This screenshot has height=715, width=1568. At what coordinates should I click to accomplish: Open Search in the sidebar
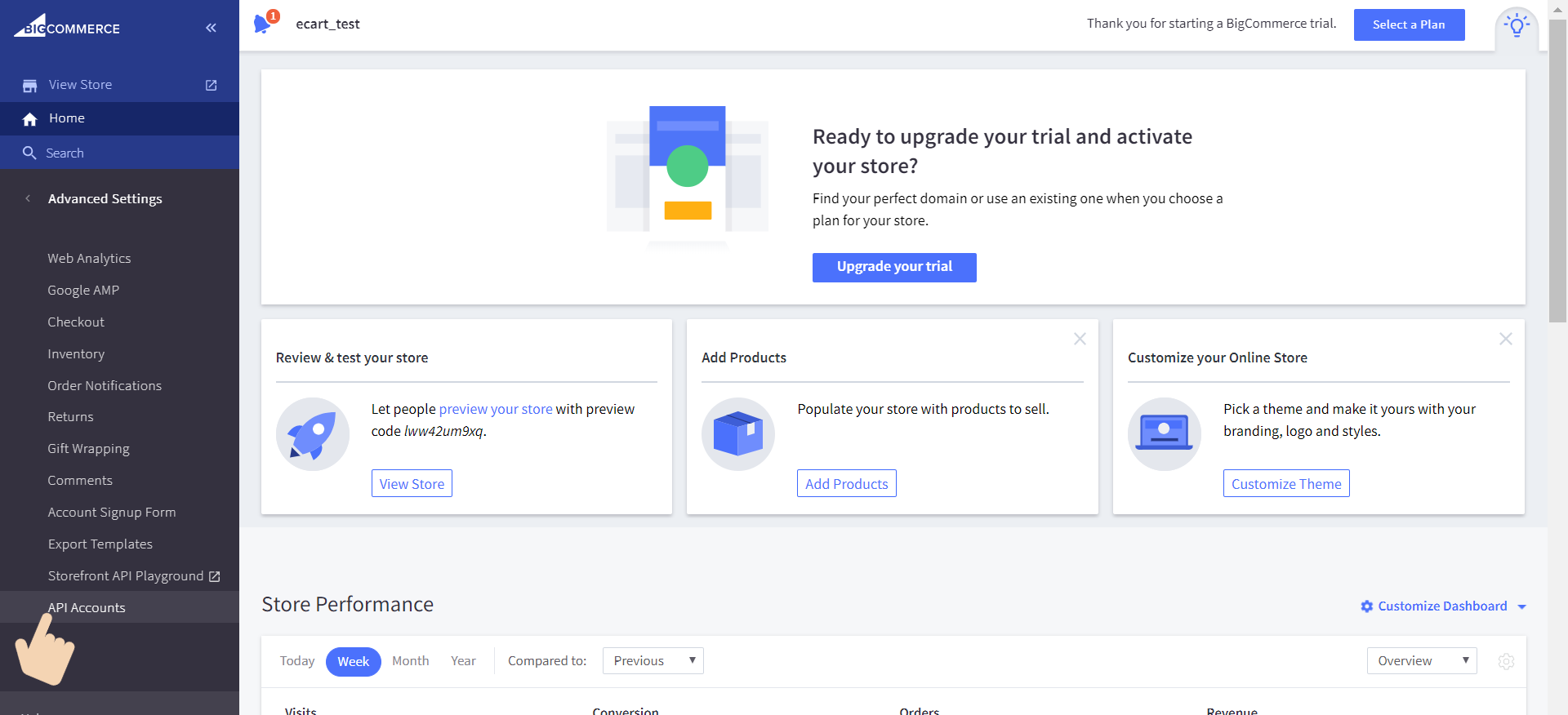(119, 153)
